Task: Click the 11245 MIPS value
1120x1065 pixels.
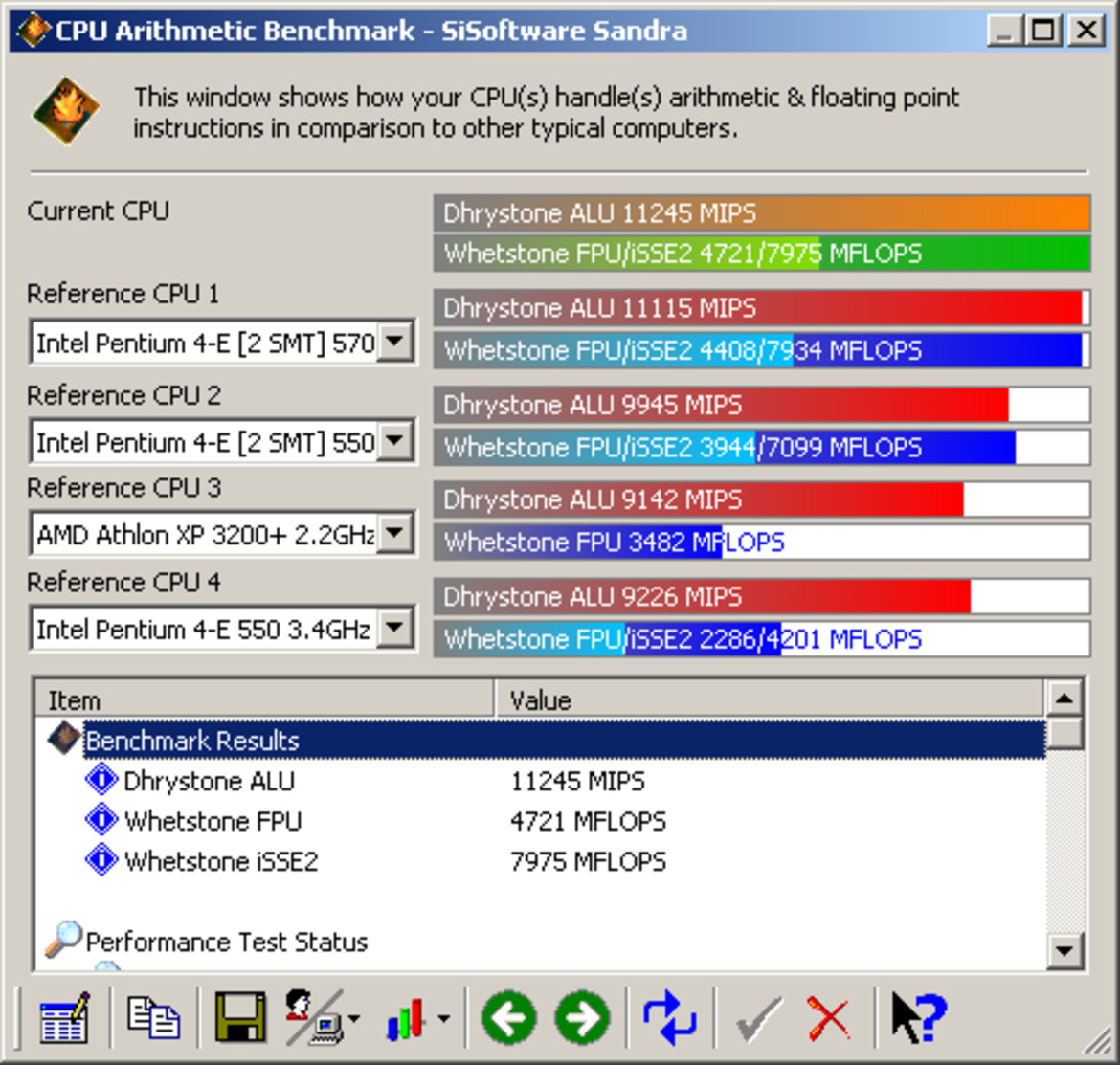Action: (x=577, y=781)
